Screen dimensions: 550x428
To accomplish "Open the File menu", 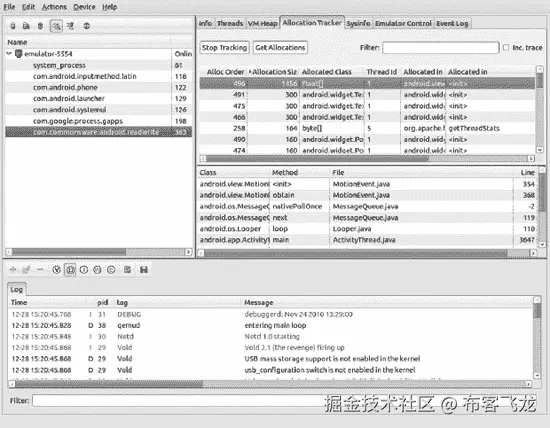I will [x=9, y=7].
